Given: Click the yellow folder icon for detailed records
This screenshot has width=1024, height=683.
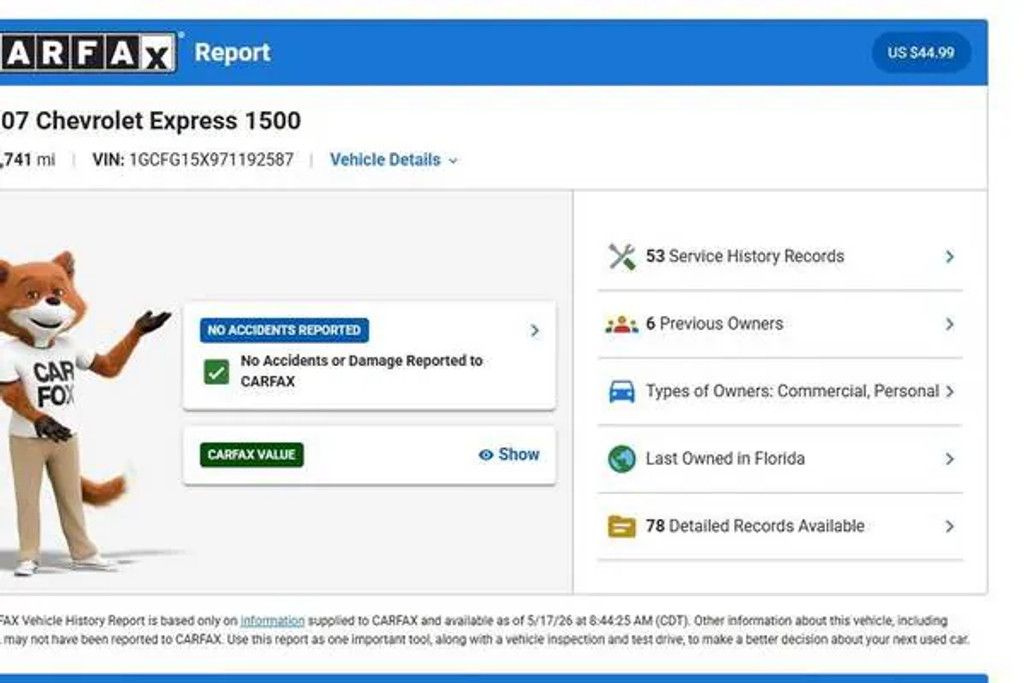Looking at the screenshot, I should click(x=622, y=526).
